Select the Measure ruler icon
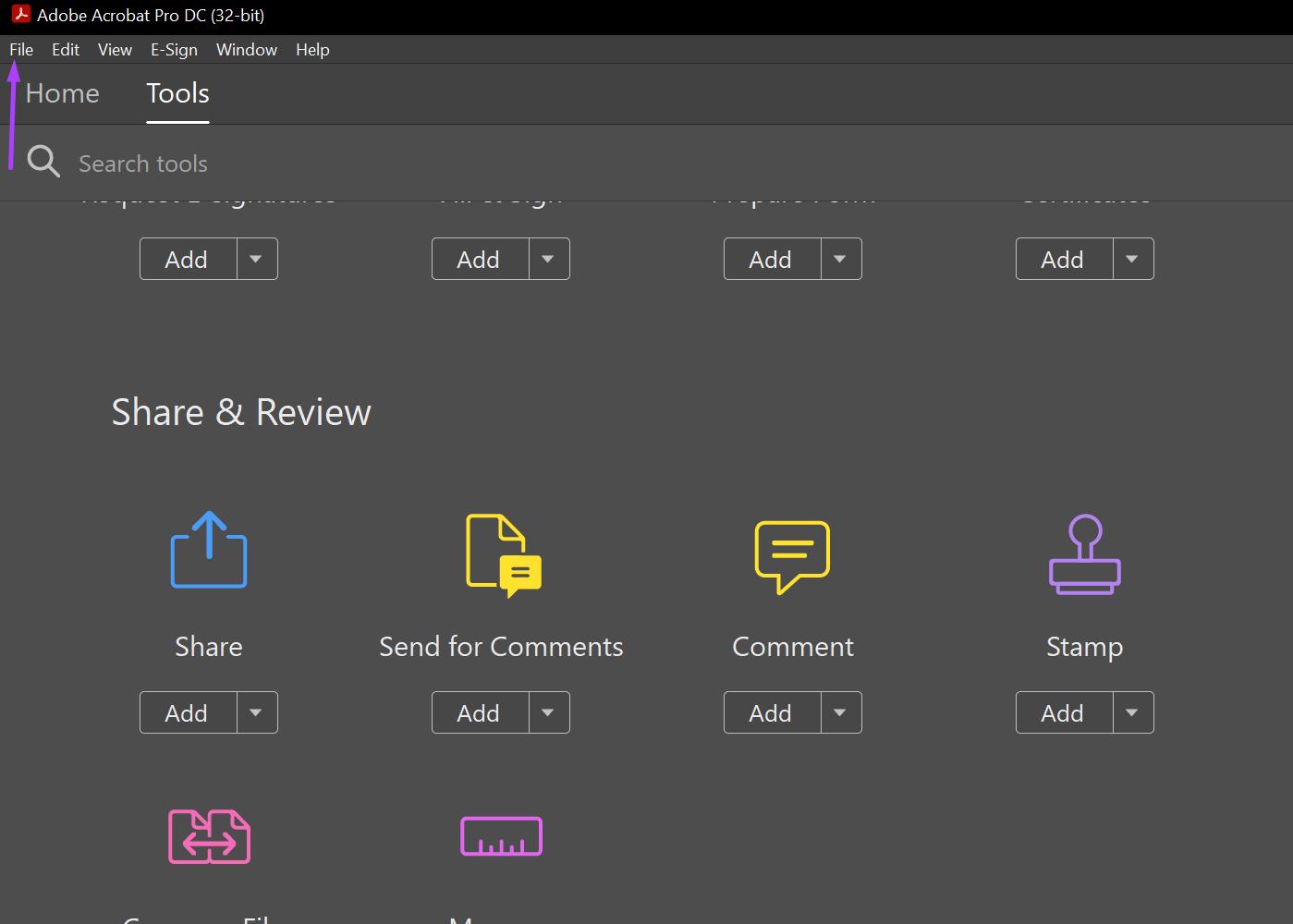 tap(500, 836)
